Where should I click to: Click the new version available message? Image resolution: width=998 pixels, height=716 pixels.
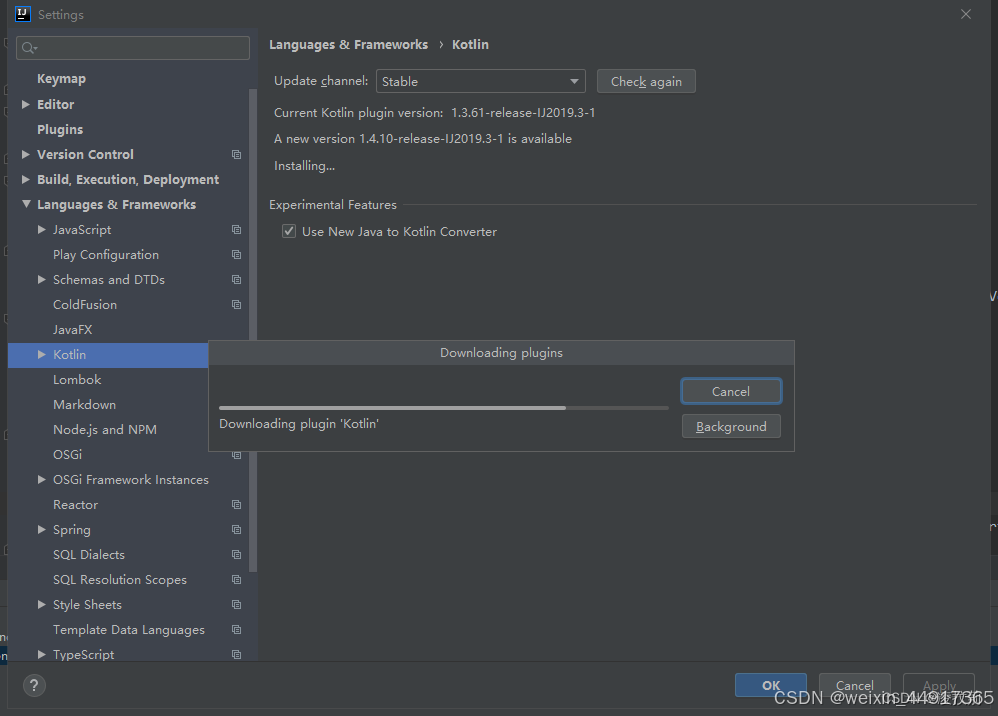coord(423,139)
